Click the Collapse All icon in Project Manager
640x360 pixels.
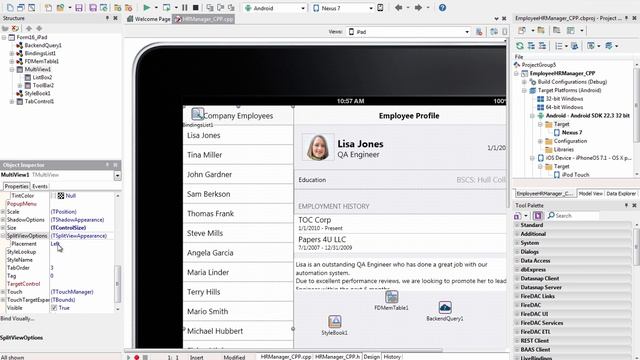click(x=542, y=46)
